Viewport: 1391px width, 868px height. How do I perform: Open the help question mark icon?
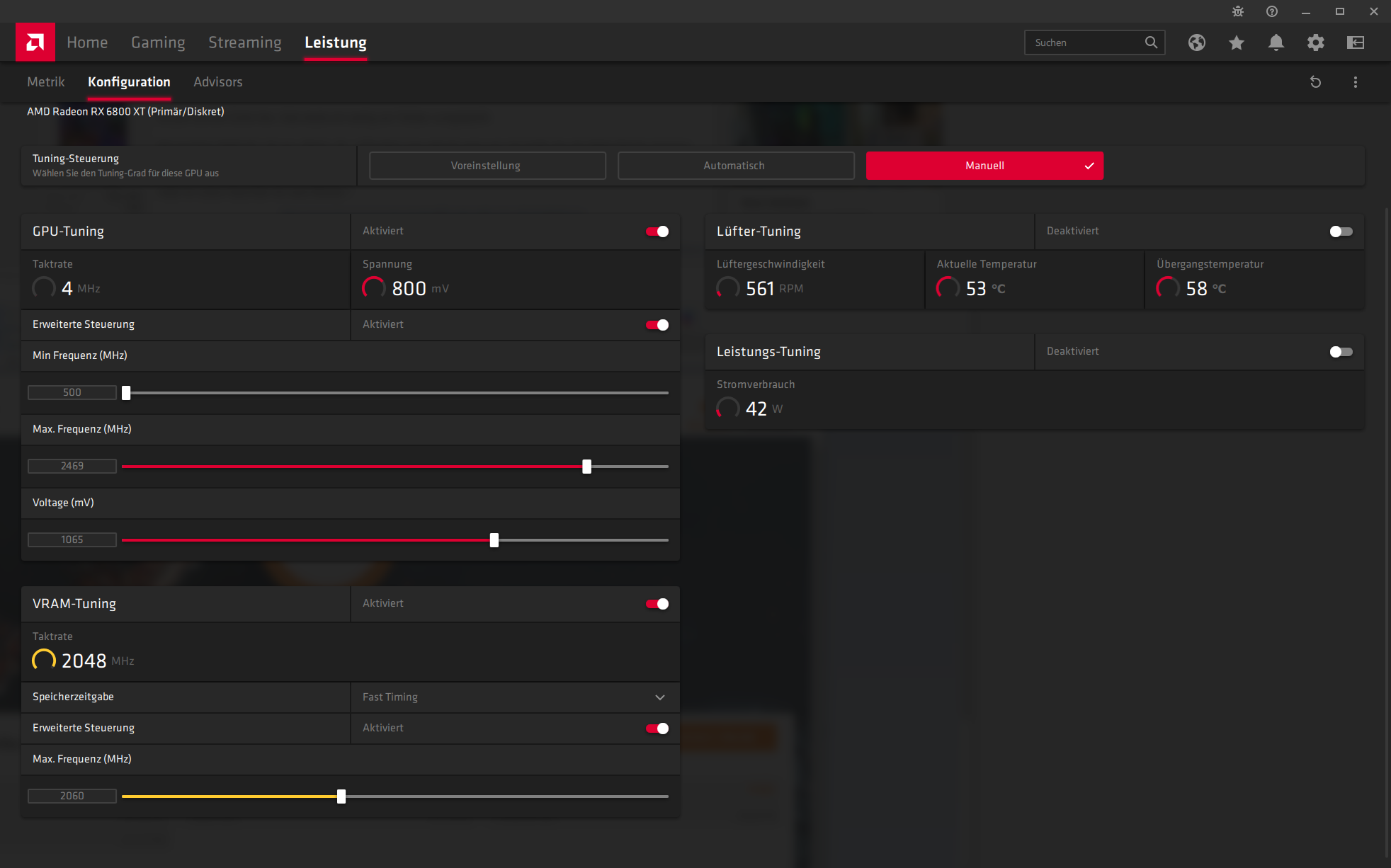pyautogui.click(x=1272, y=11)
